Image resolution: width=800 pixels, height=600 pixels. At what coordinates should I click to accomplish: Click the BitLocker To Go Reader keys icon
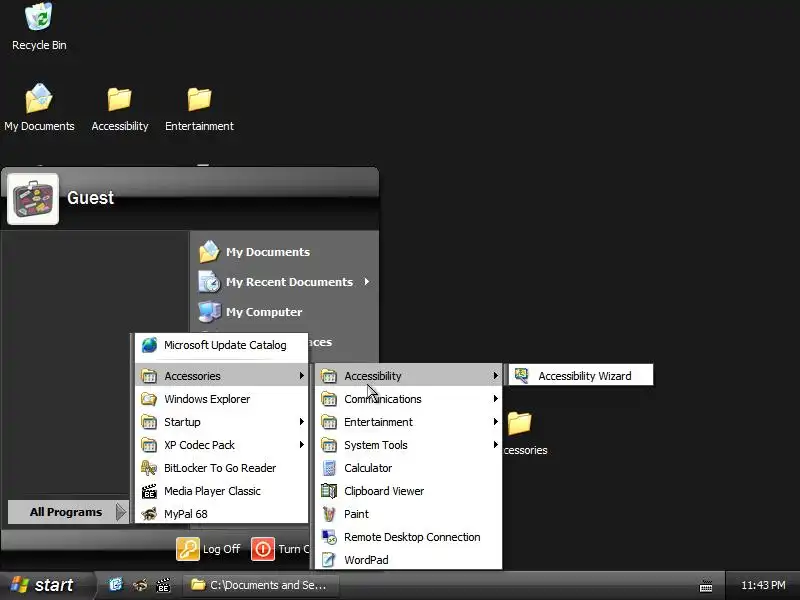tap(149, 468)
